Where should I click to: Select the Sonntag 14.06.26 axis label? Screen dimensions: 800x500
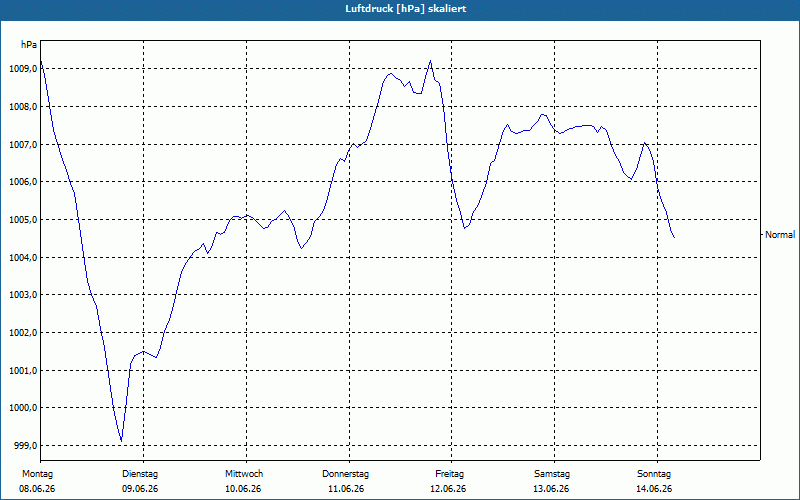click(655, 481)
